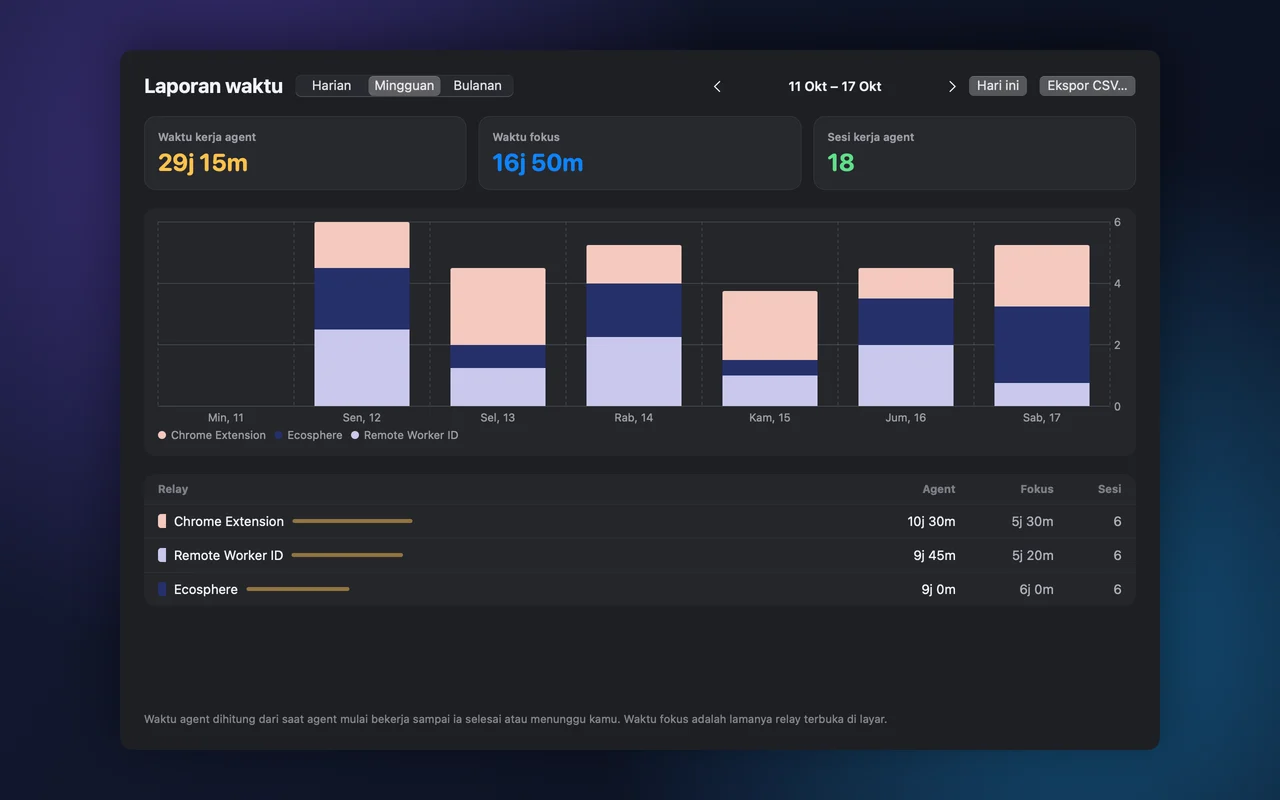Sort table by Fokus column header
This screenshot has height=800, width=1280.
(x=1037, y=489)
